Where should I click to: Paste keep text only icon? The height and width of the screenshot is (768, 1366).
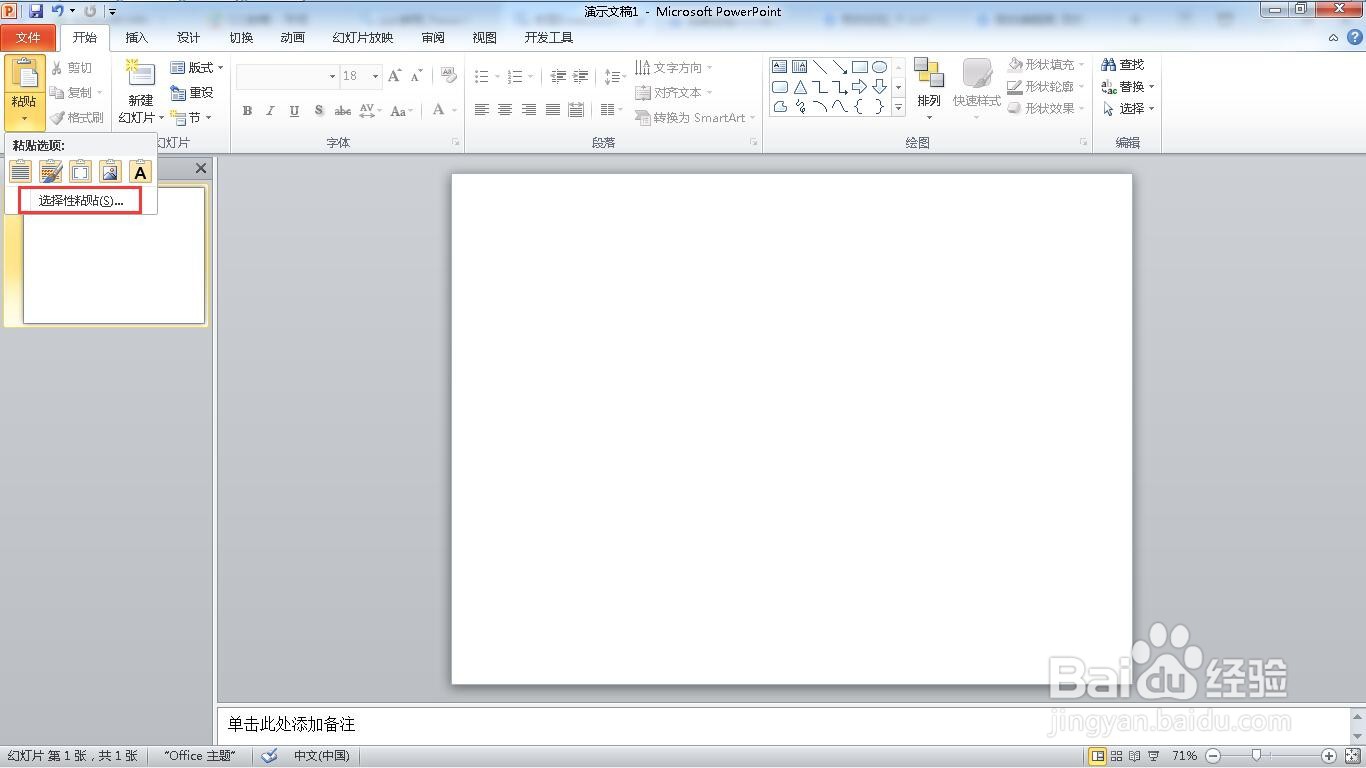click(140, 172)
